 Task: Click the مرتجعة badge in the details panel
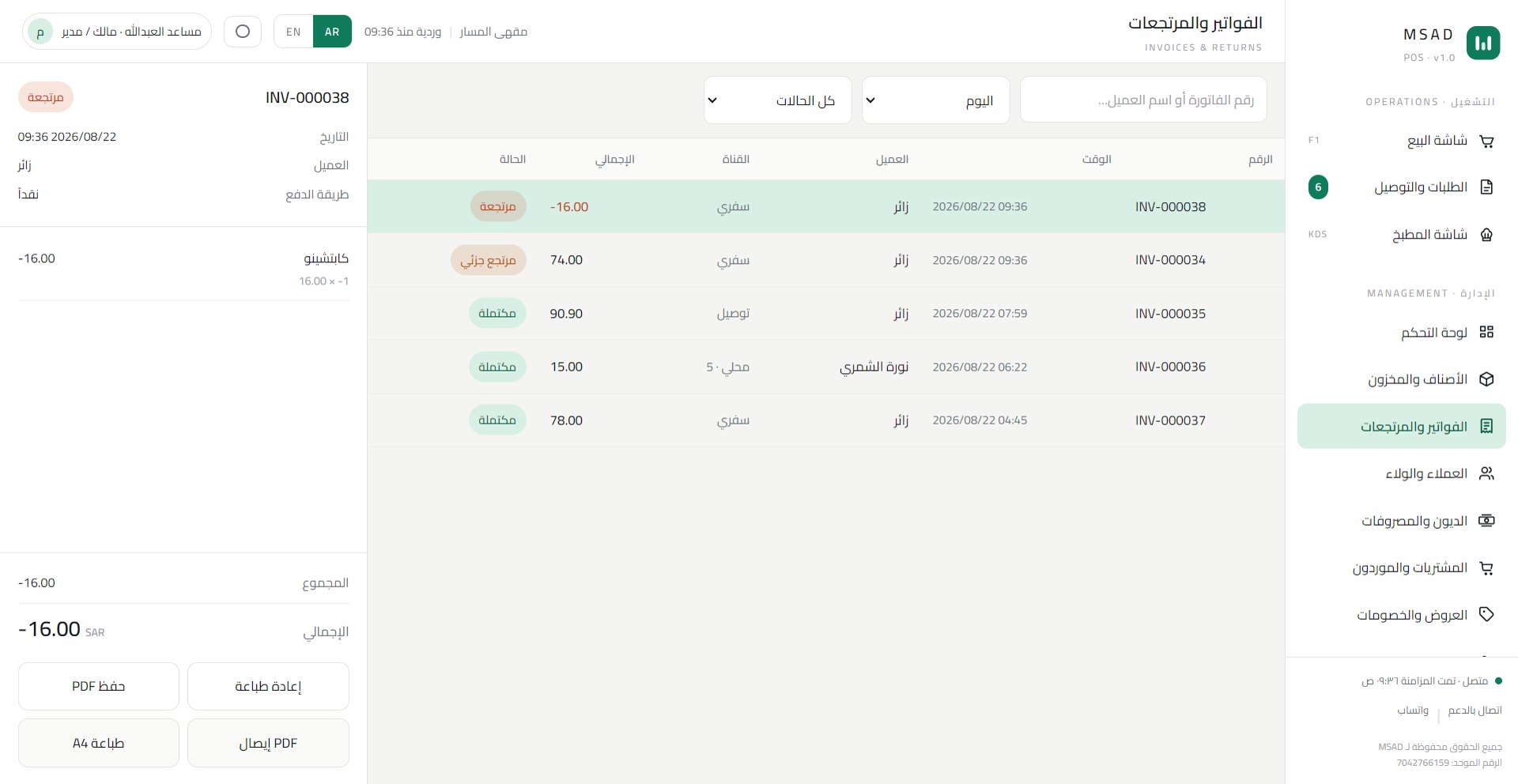(x=46, y=97)
